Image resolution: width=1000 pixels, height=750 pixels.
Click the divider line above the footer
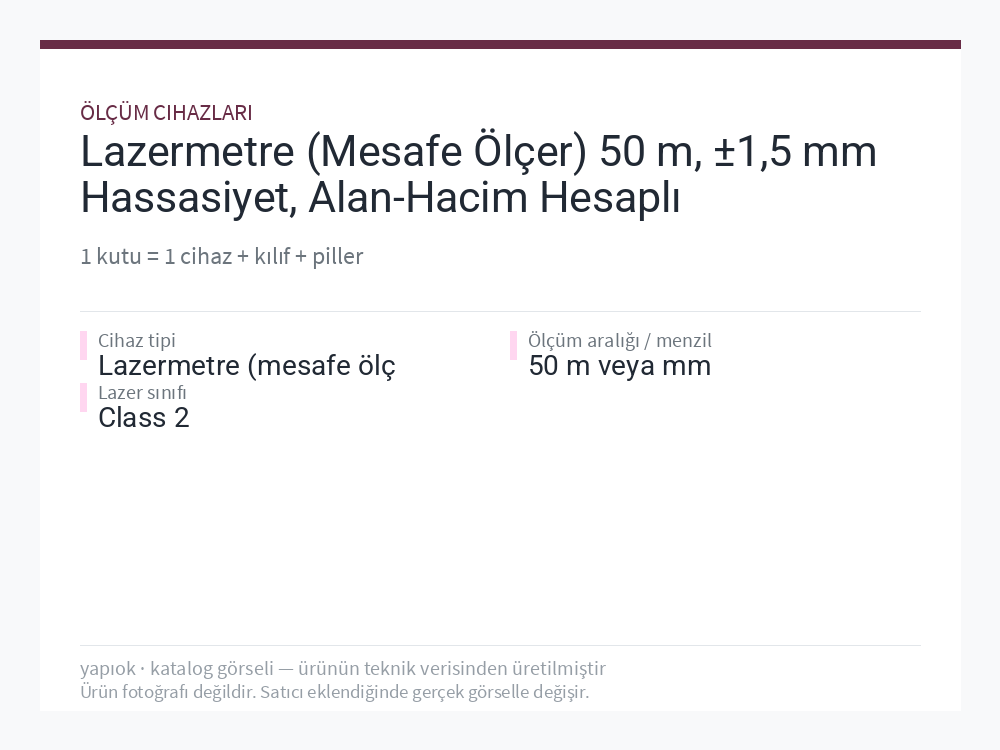[x=500, y=645]
